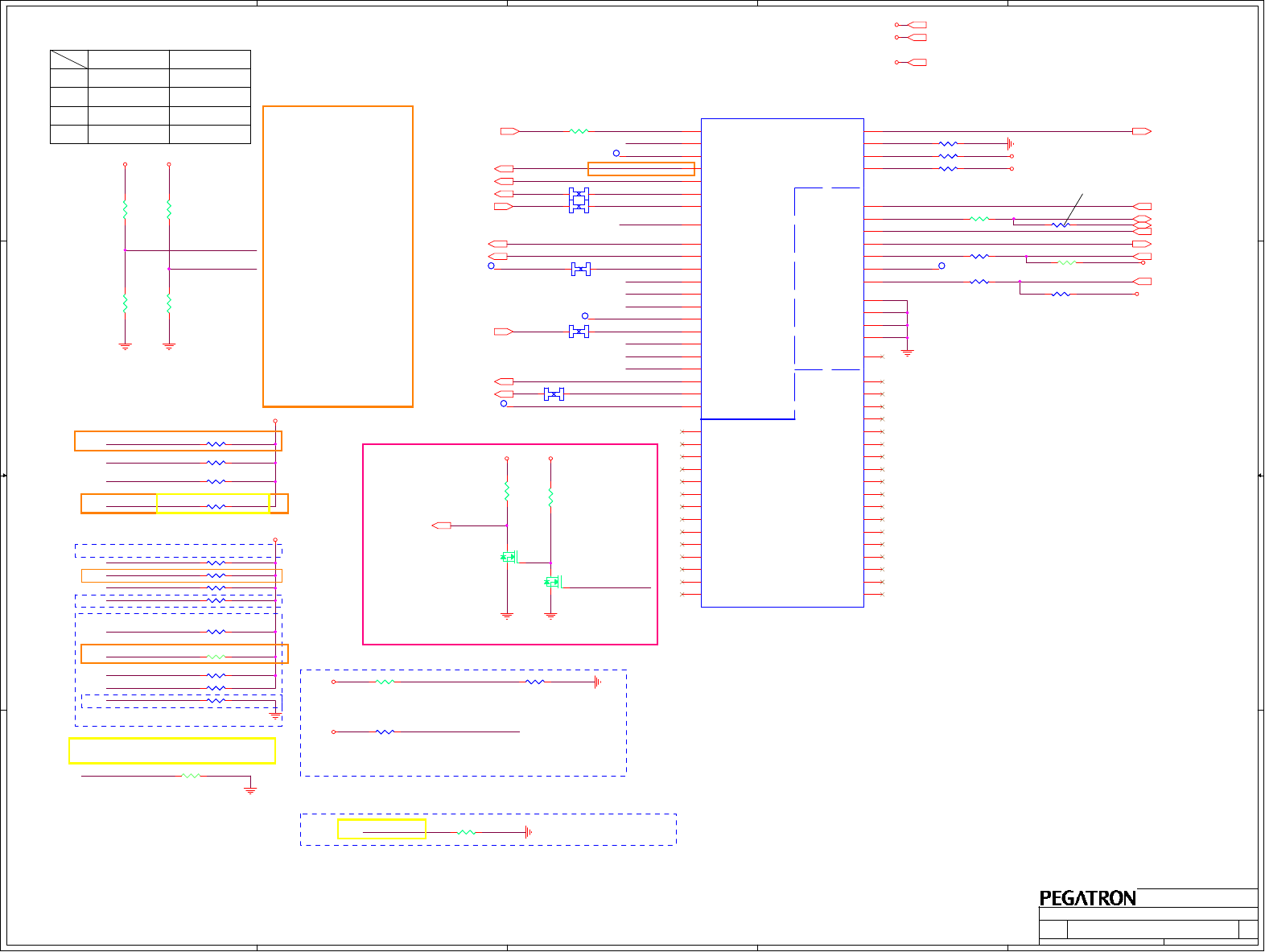Click the PEGATRON logo in title block
1265x952 pixels.
pos(1087,898)
